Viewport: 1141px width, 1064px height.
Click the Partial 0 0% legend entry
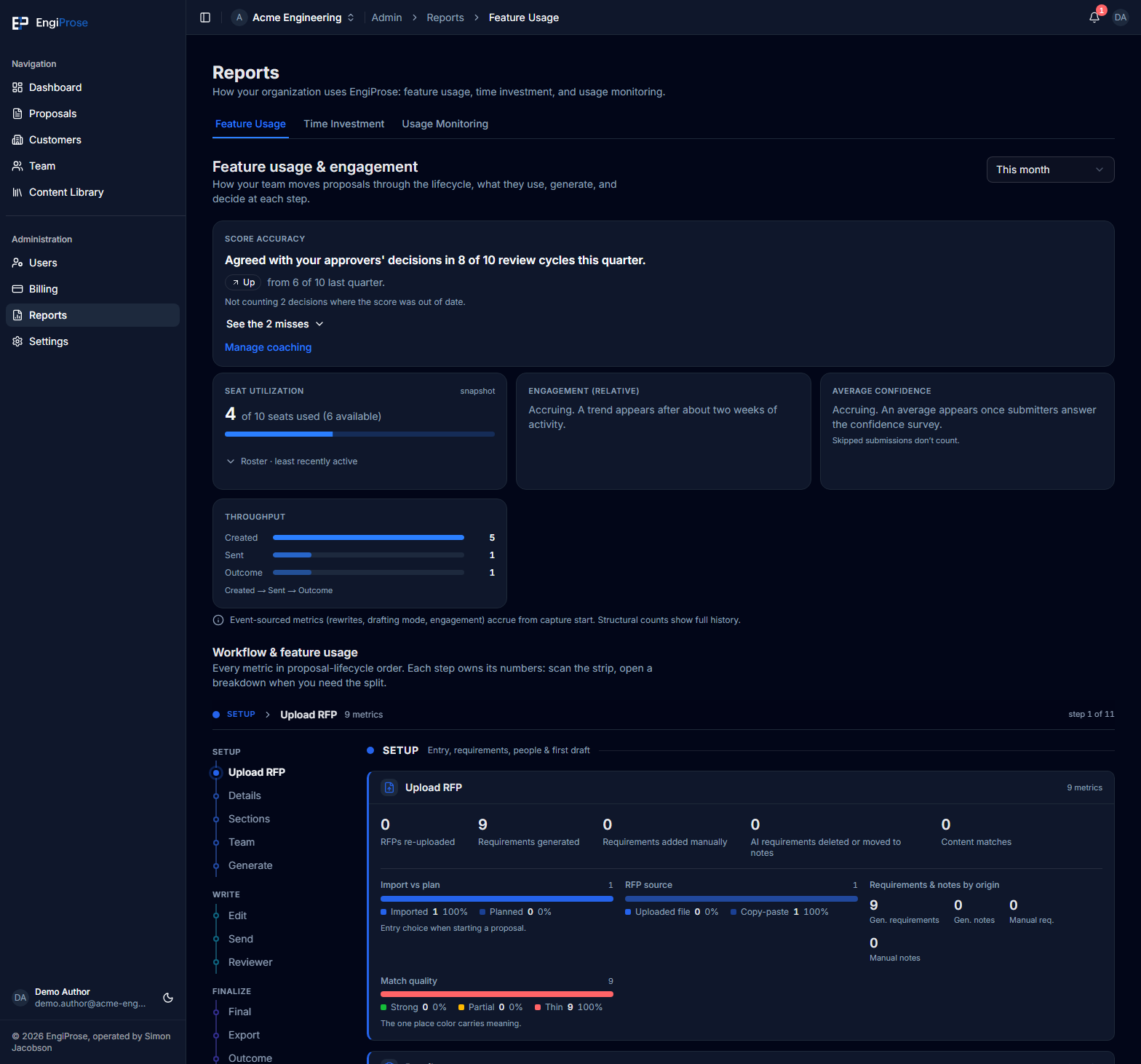pyautogui.click(x=490, y=1007)
